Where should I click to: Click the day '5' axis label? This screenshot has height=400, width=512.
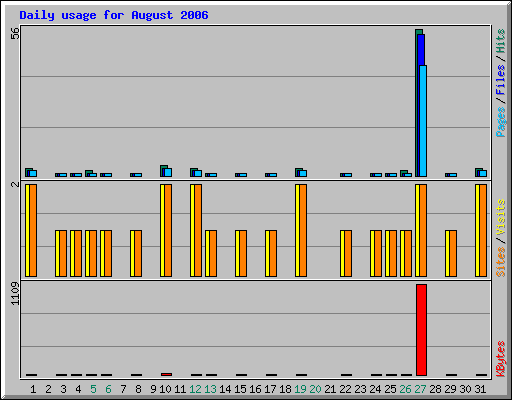pyautogui.click(x=93, y=389)
